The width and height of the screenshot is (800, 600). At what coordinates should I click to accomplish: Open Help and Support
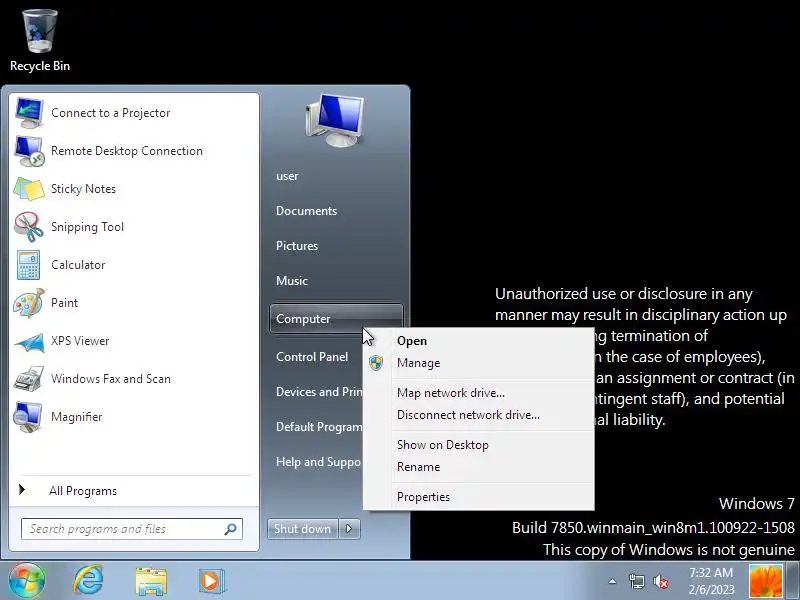(x=318, y=462)
